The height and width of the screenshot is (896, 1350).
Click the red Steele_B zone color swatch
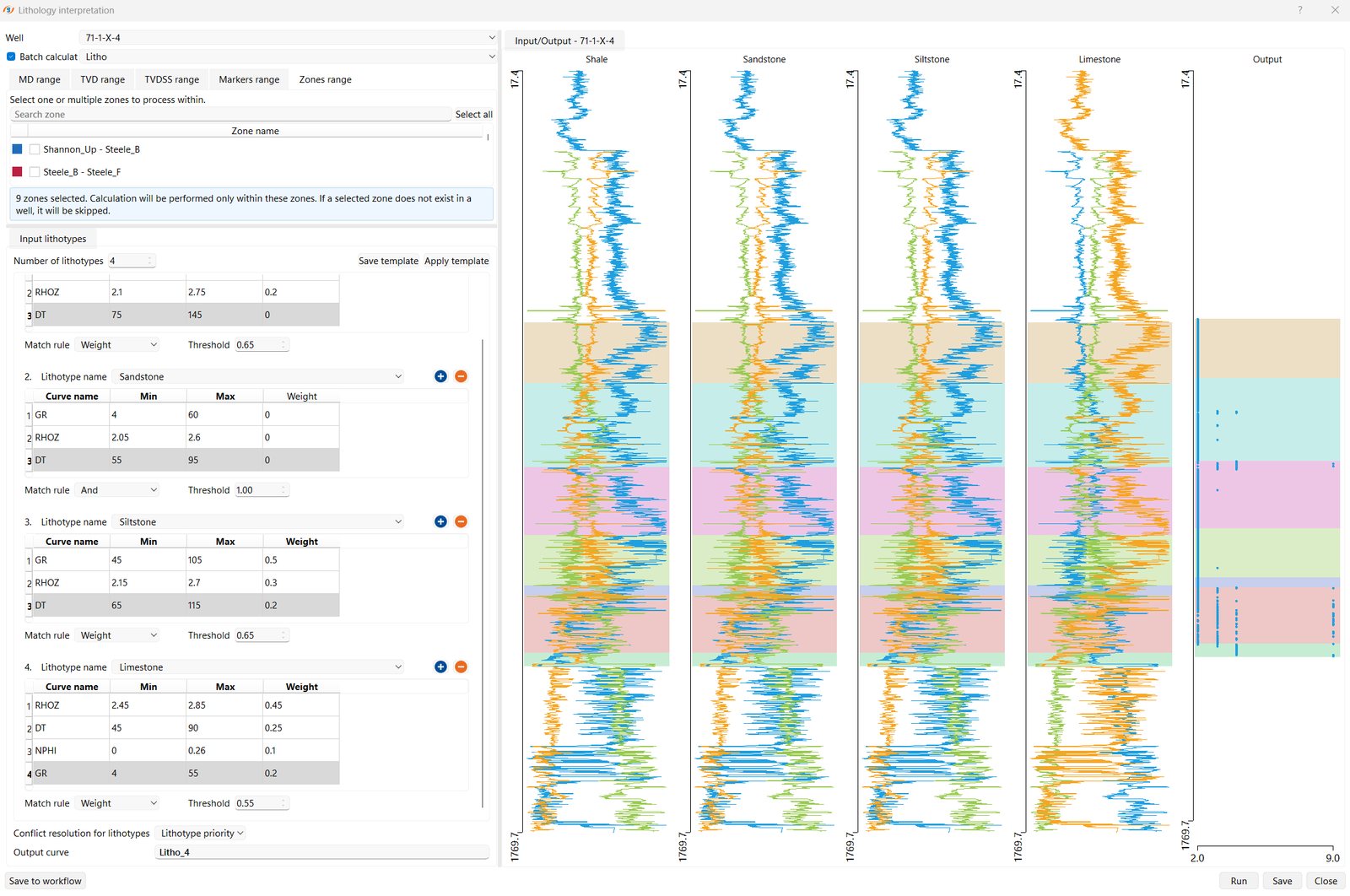tap(17, 172)
